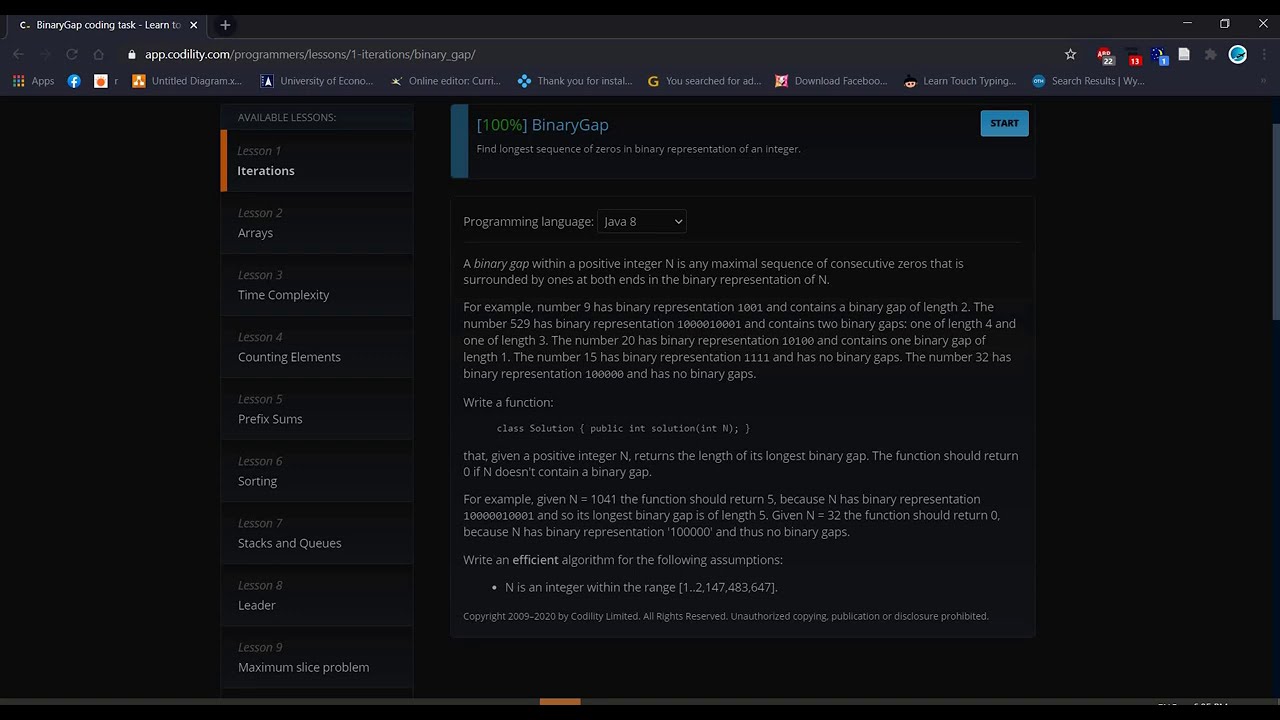This screenshot has width=1280, height=720.
Task: Open the Learn Touch Typing bookmark
Action: pos(960,81)
